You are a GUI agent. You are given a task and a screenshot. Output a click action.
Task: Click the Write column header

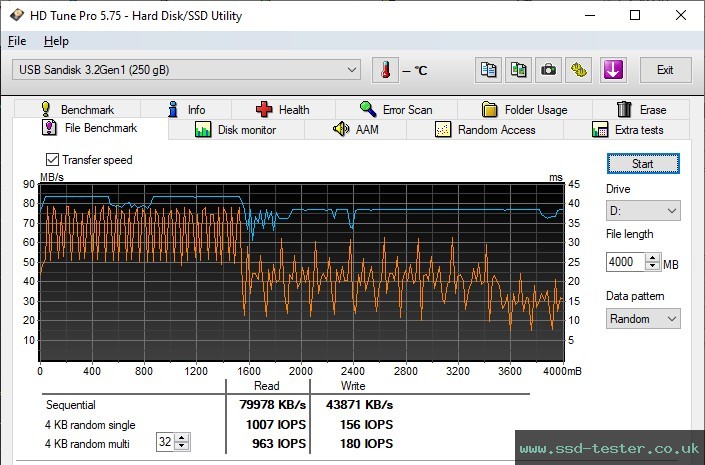tap(353, 386)
